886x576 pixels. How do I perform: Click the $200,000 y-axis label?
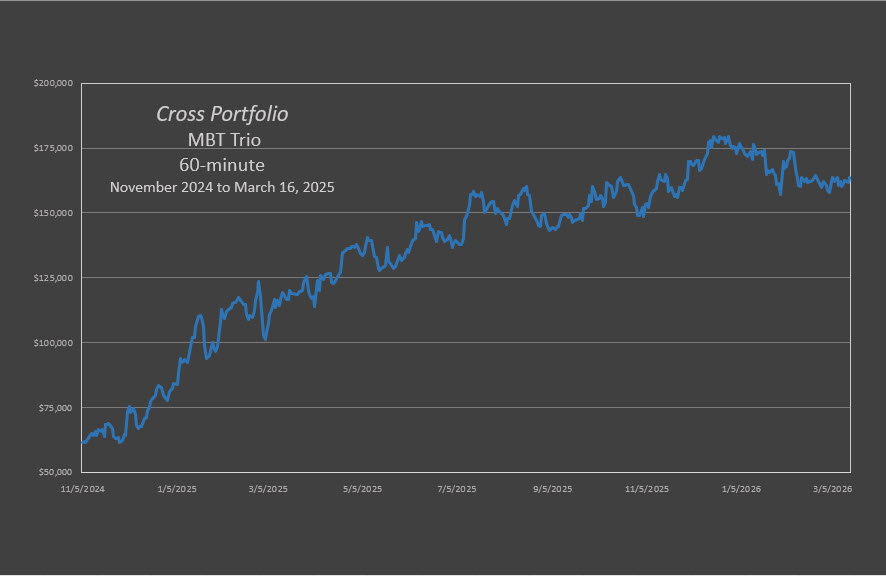pyautogui.click(x=54, y=83)
